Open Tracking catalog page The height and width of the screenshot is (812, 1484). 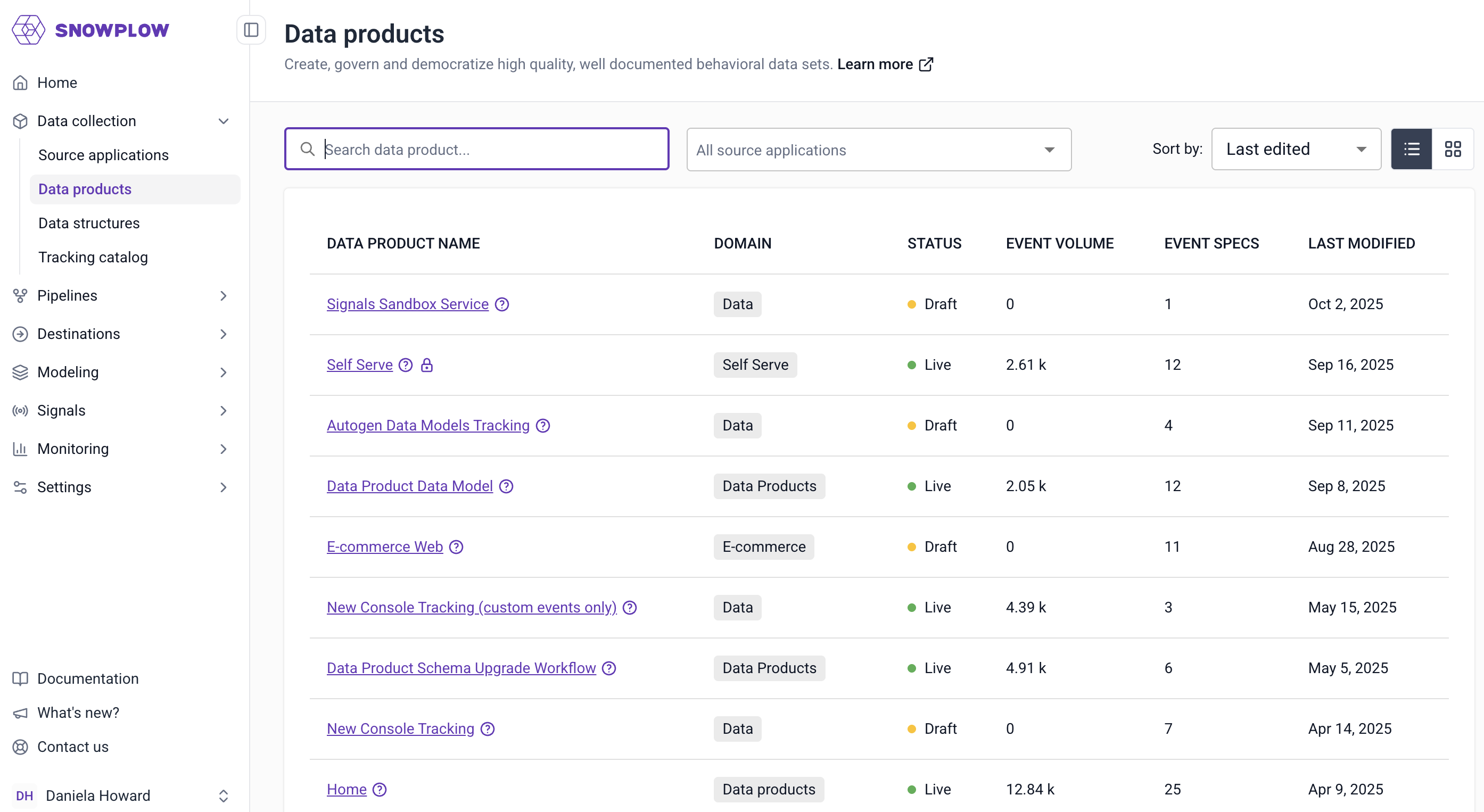click(93, 257)
